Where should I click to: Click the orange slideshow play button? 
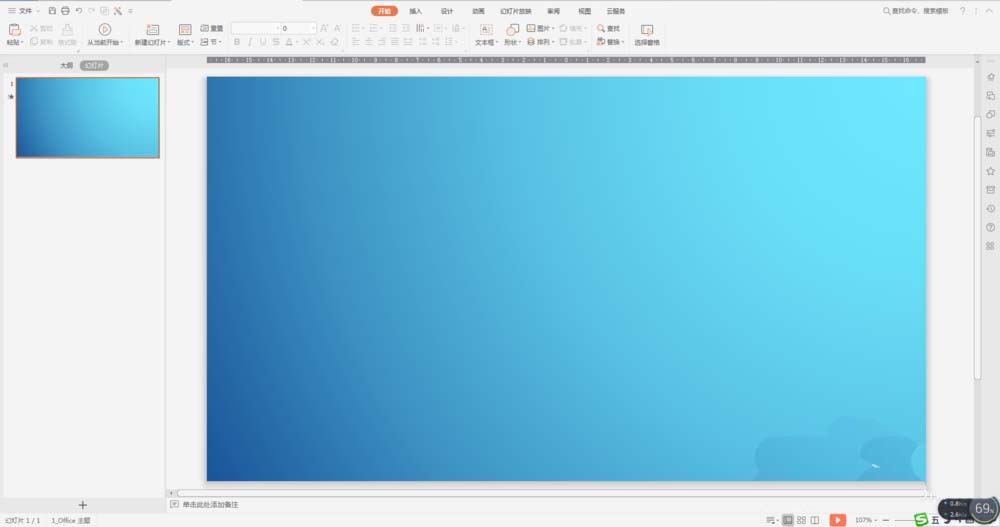click(837, 520)
